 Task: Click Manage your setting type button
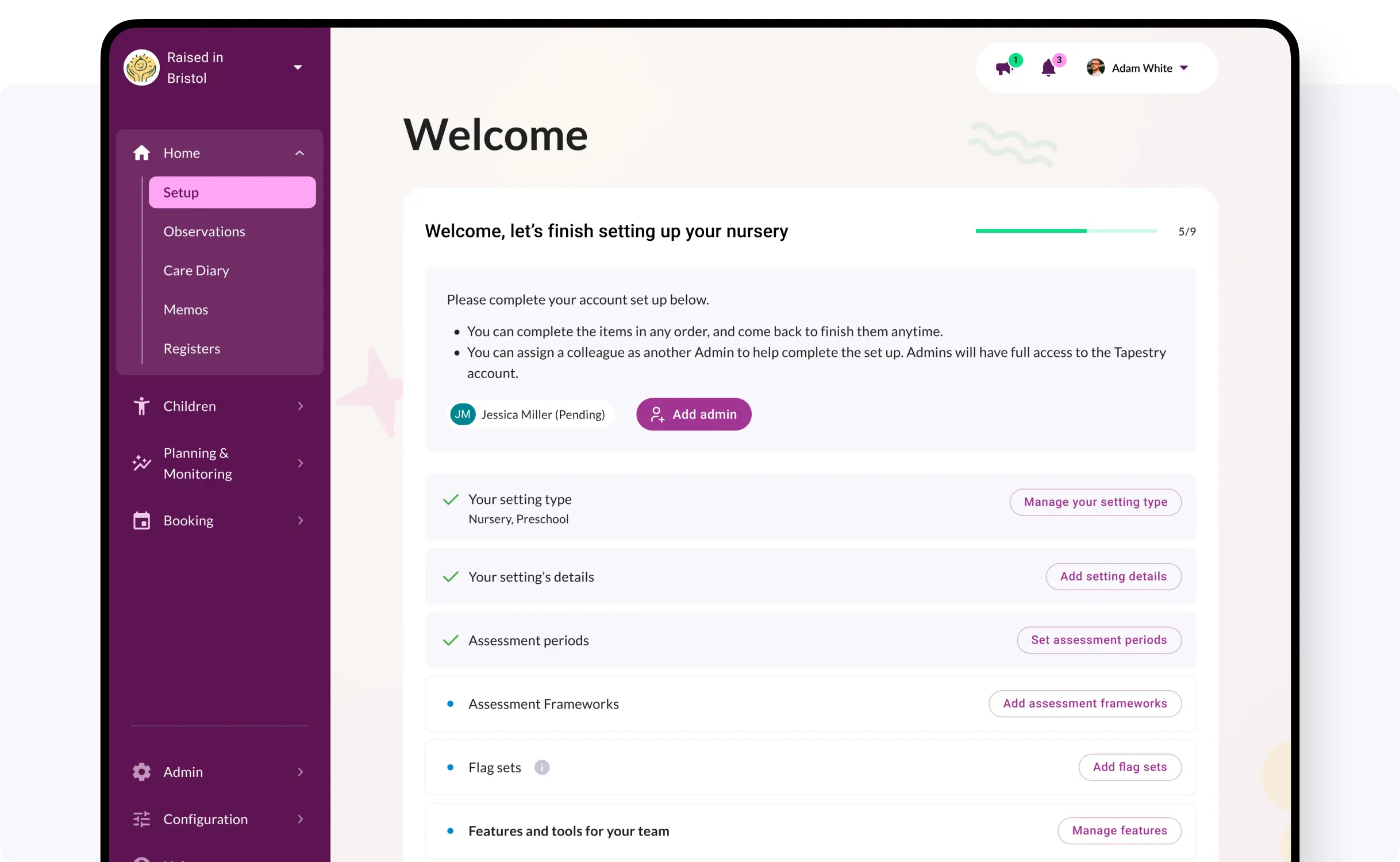click(x=1095, y=502)
